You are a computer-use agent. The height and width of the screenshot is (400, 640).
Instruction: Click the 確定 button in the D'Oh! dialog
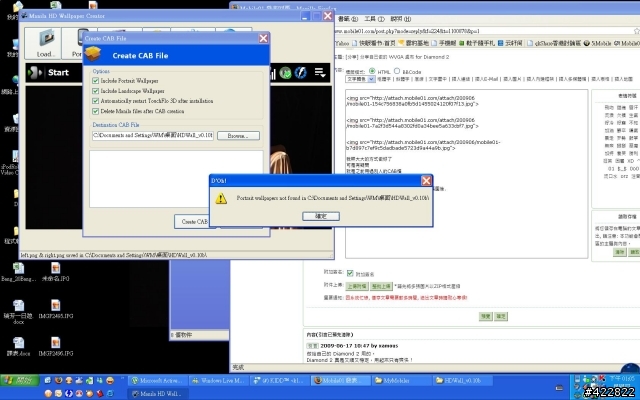pos(321,216)
